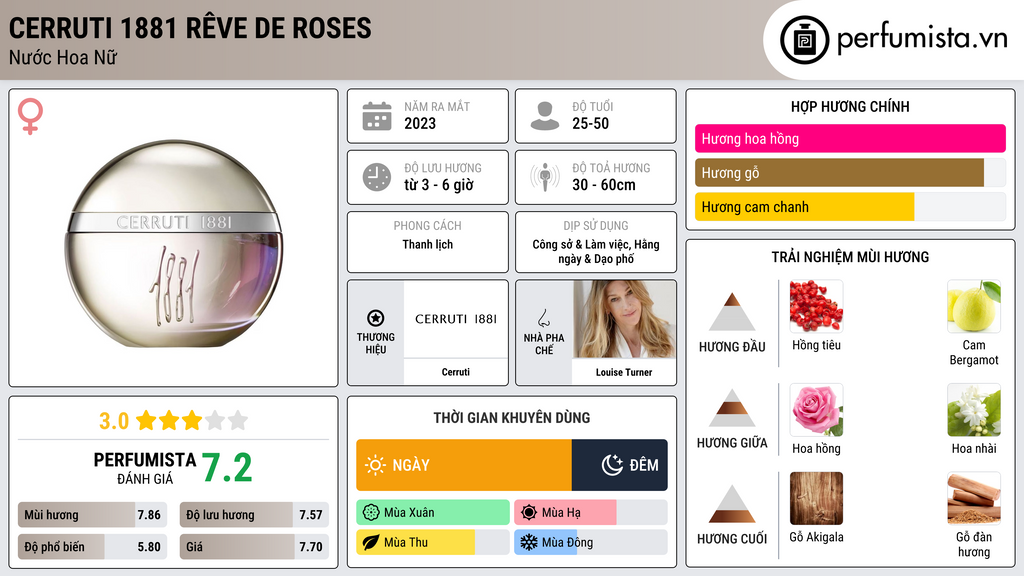Click the calendar icon beside Năm ra mắt
The height and width of the screenshot is (576, 1024).
377,116
